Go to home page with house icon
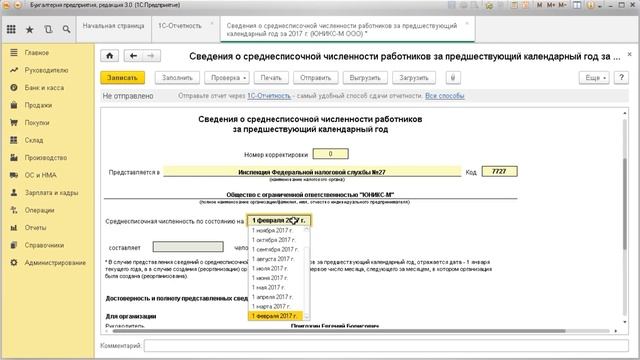 point(109,56)
